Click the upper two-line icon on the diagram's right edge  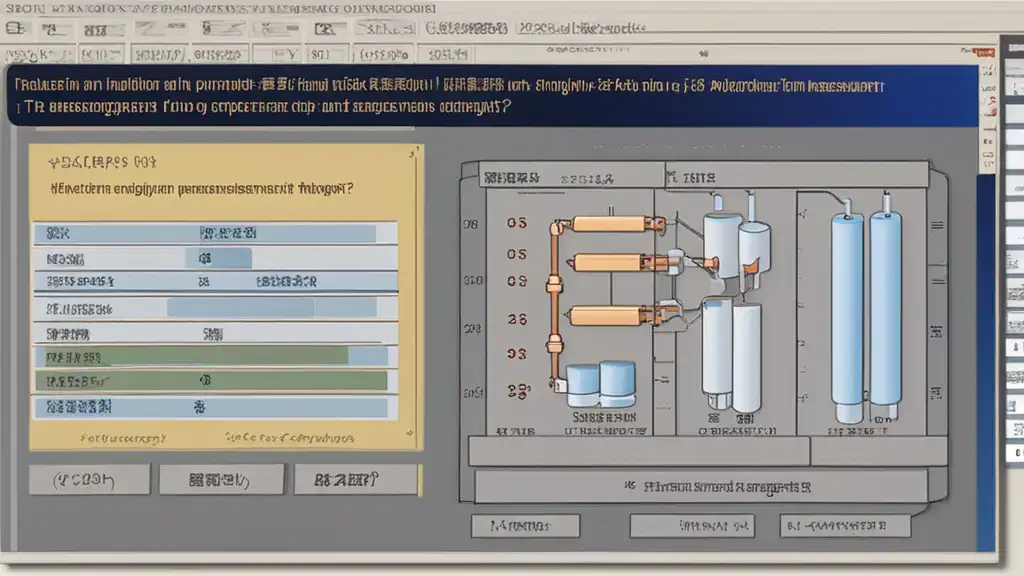click(x=937, y=225)
